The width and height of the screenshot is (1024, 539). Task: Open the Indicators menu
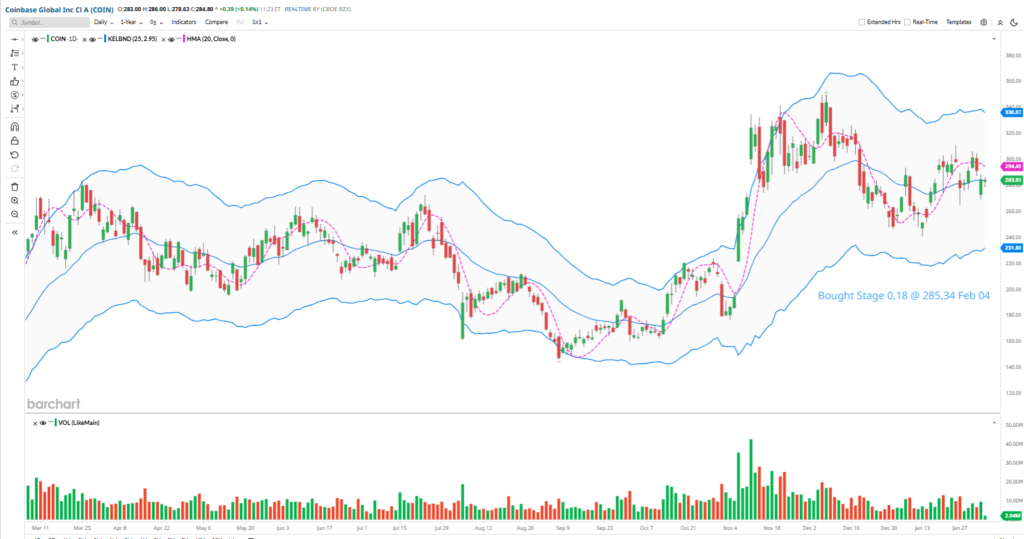(x=184, y=21)
